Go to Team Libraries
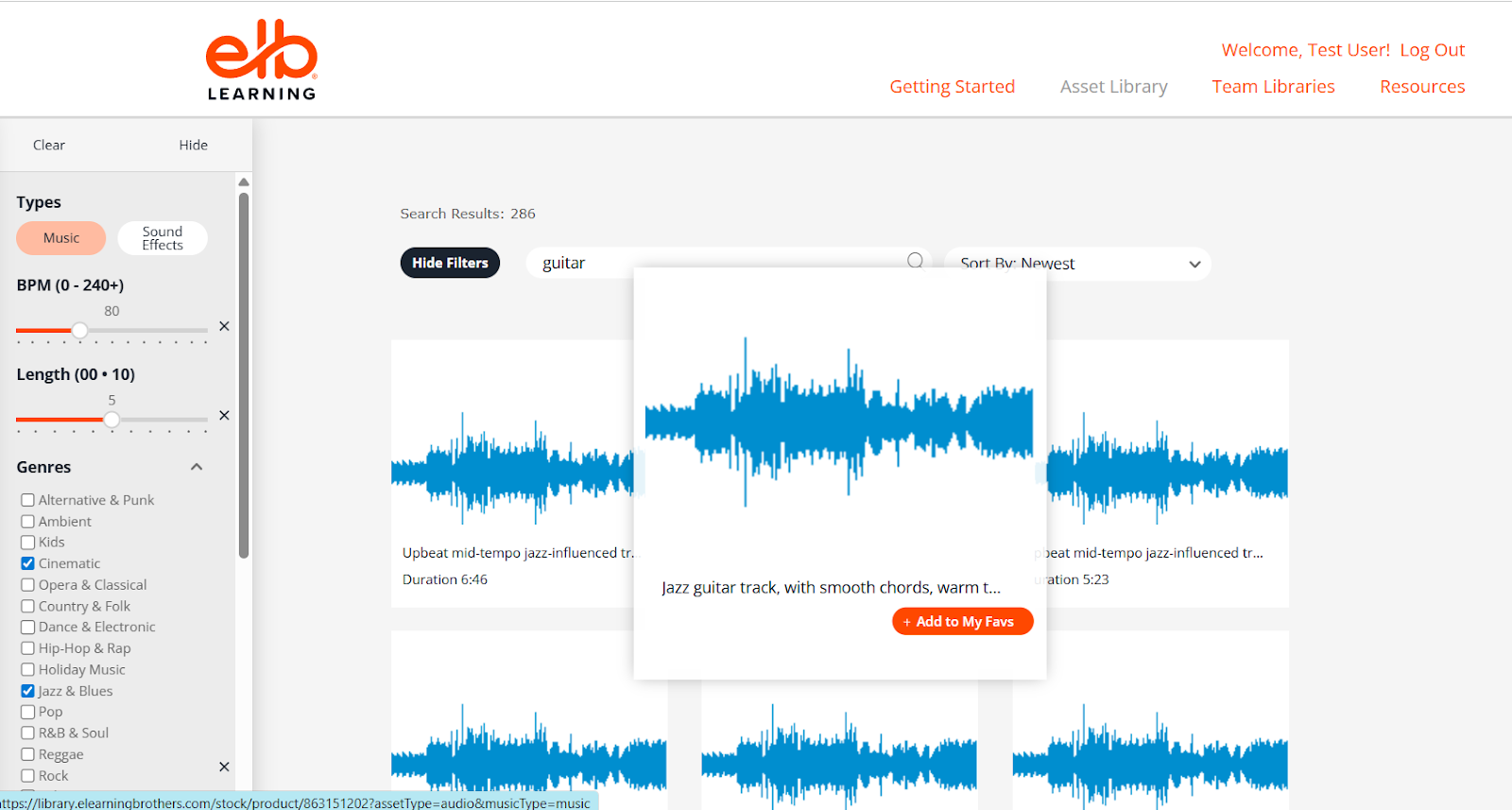Viewport: 1512px width, 810px height. tap(1273, 87)
